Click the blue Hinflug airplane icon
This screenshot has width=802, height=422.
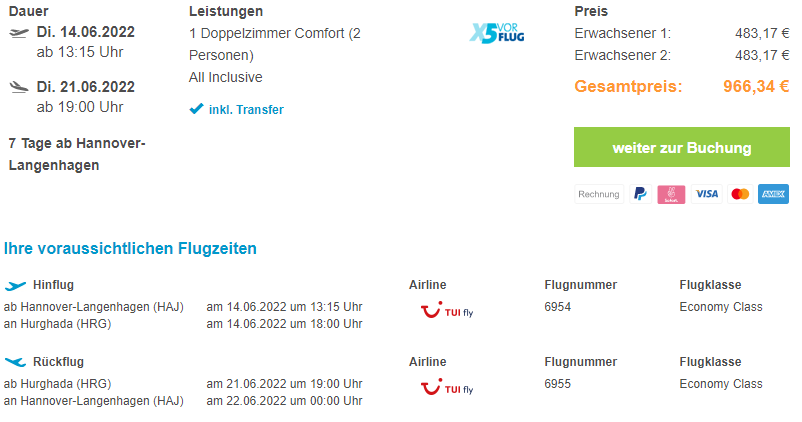pyautogui.click(x=15, y=285)
